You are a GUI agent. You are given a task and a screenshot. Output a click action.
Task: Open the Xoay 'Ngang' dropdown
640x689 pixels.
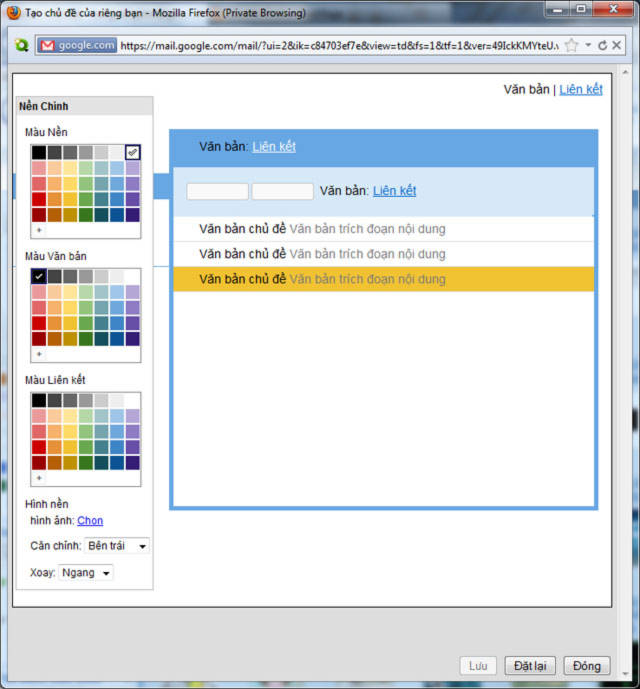click(86, 573)
